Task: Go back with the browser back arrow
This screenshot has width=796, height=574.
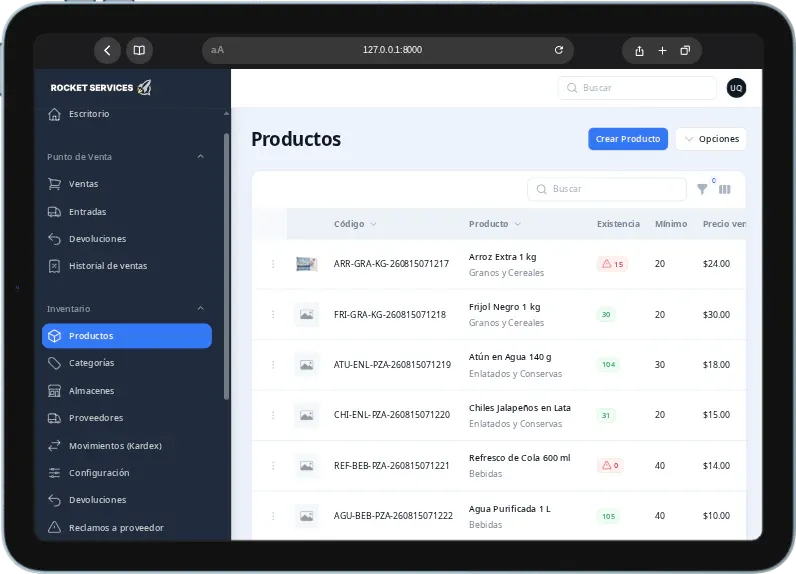Action: [107, 50]
